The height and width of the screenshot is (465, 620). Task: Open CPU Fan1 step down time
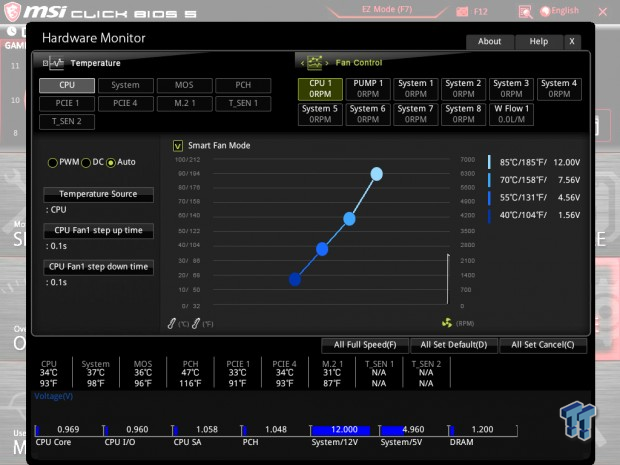98,267
